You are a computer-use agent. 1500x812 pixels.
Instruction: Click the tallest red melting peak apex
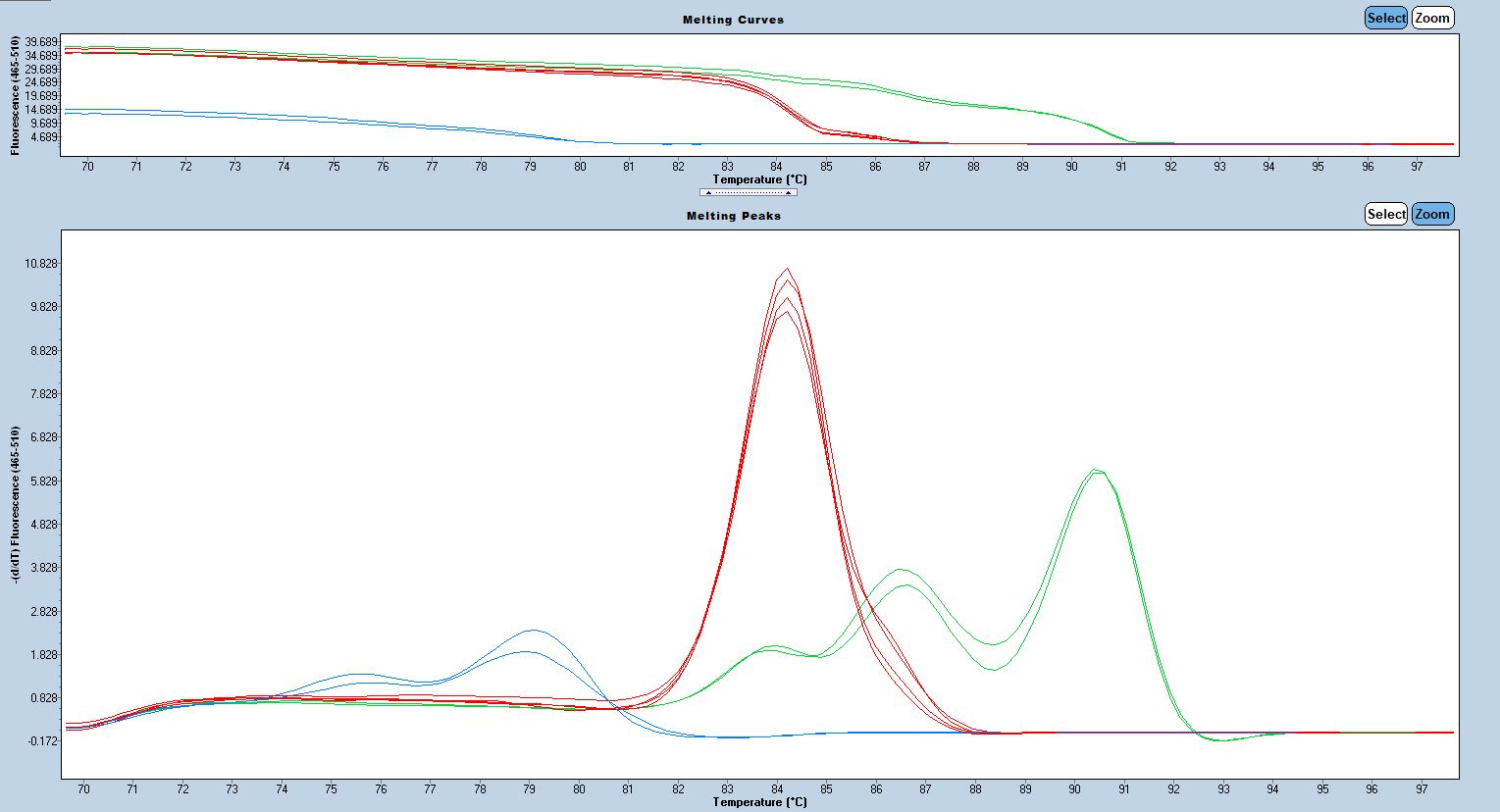click(787, 269)
